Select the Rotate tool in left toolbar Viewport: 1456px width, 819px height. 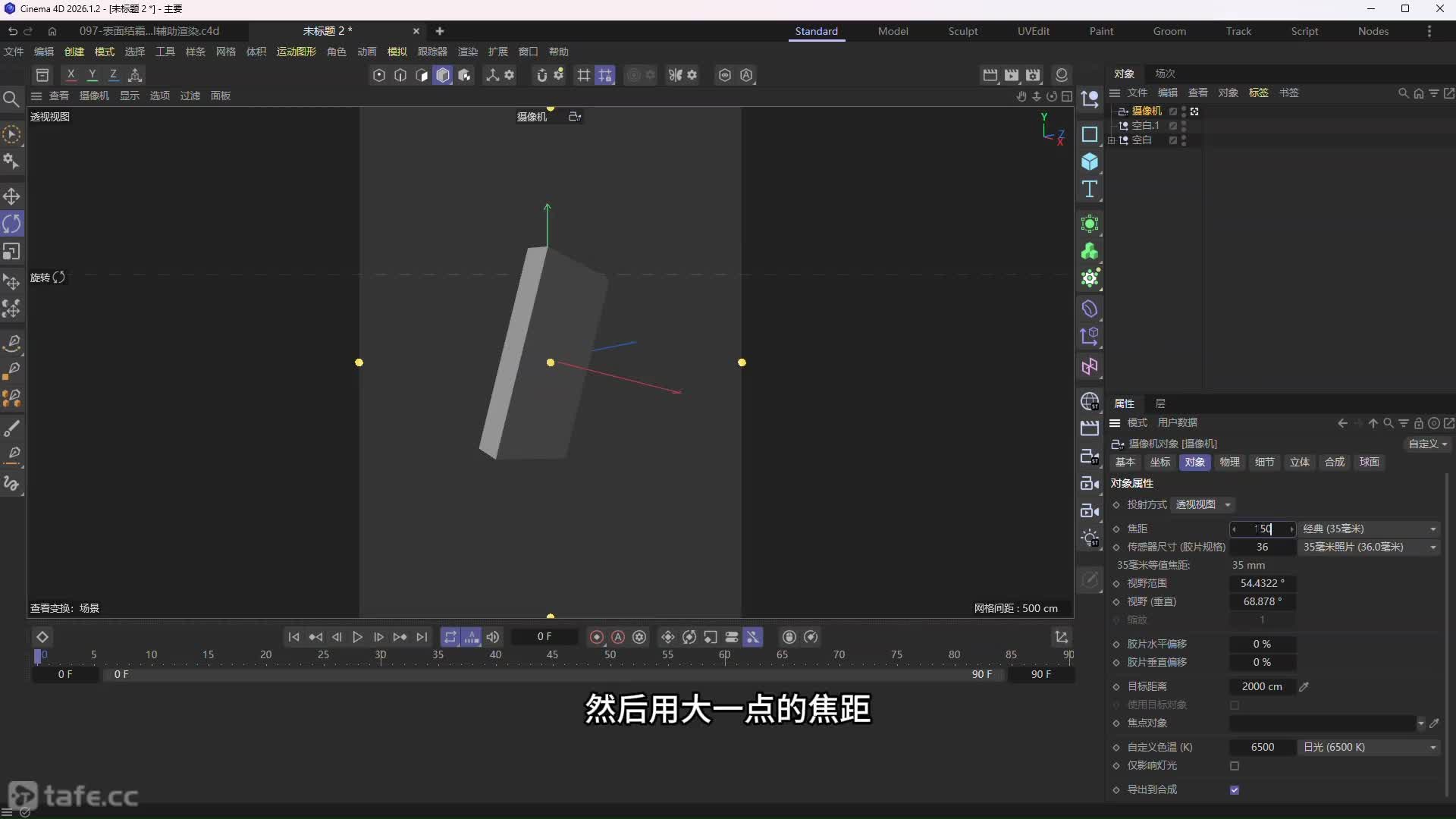[x=11, y=224]
